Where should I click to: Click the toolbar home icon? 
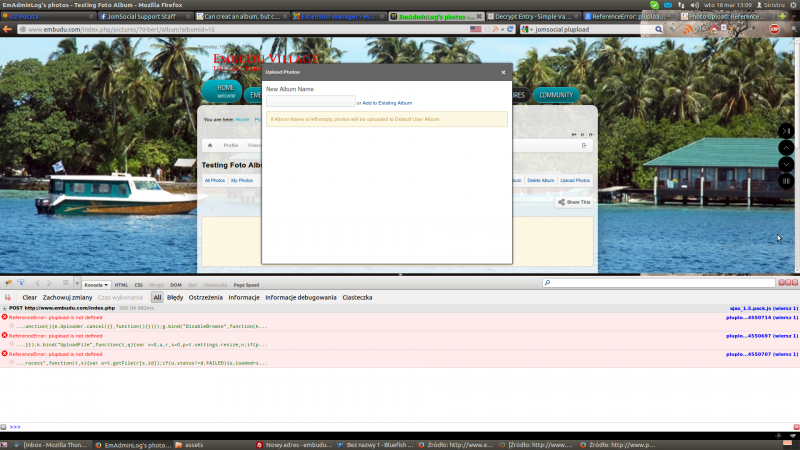click(210, 145)
